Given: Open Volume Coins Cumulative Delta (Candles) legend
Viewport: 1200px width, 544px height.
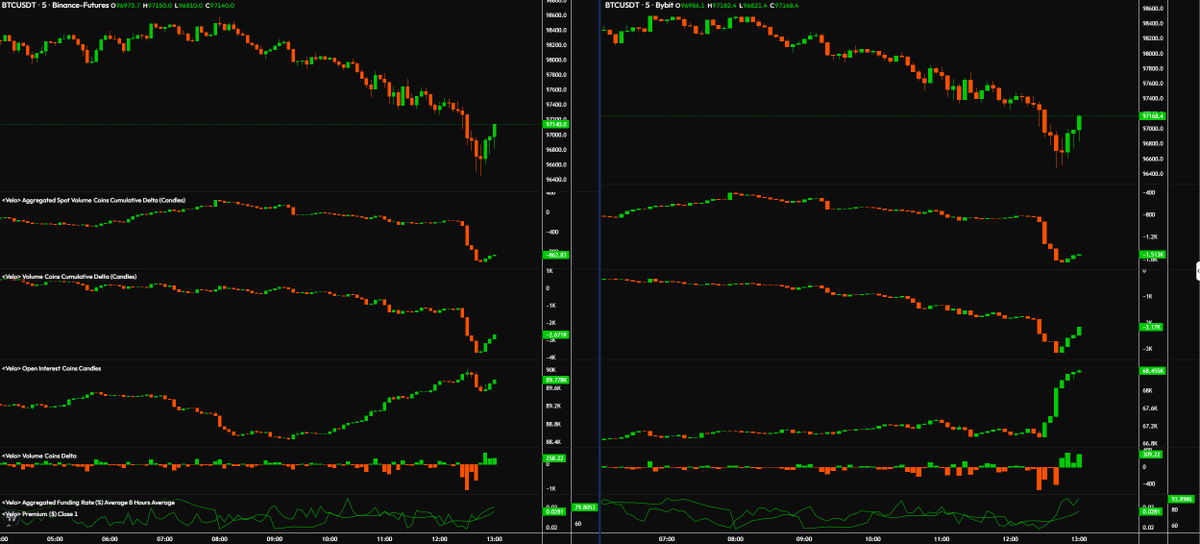Looking at the screenshot, I should [69, 276].
